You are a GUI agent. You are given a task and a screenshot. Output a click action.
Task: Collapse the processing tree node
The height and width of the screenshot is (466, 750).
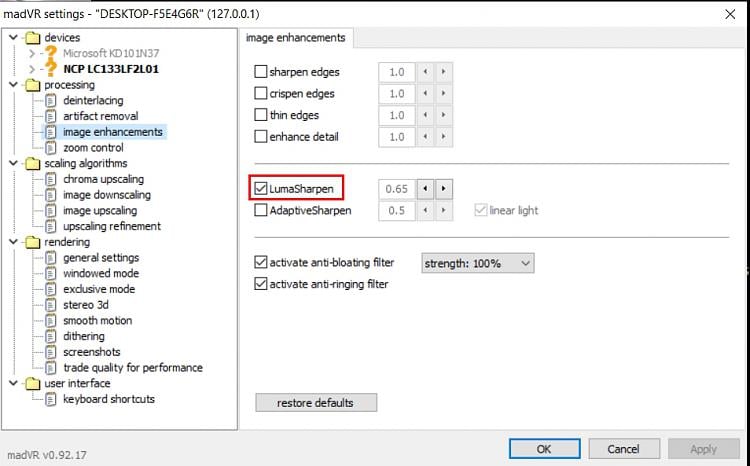coord(13,85)
